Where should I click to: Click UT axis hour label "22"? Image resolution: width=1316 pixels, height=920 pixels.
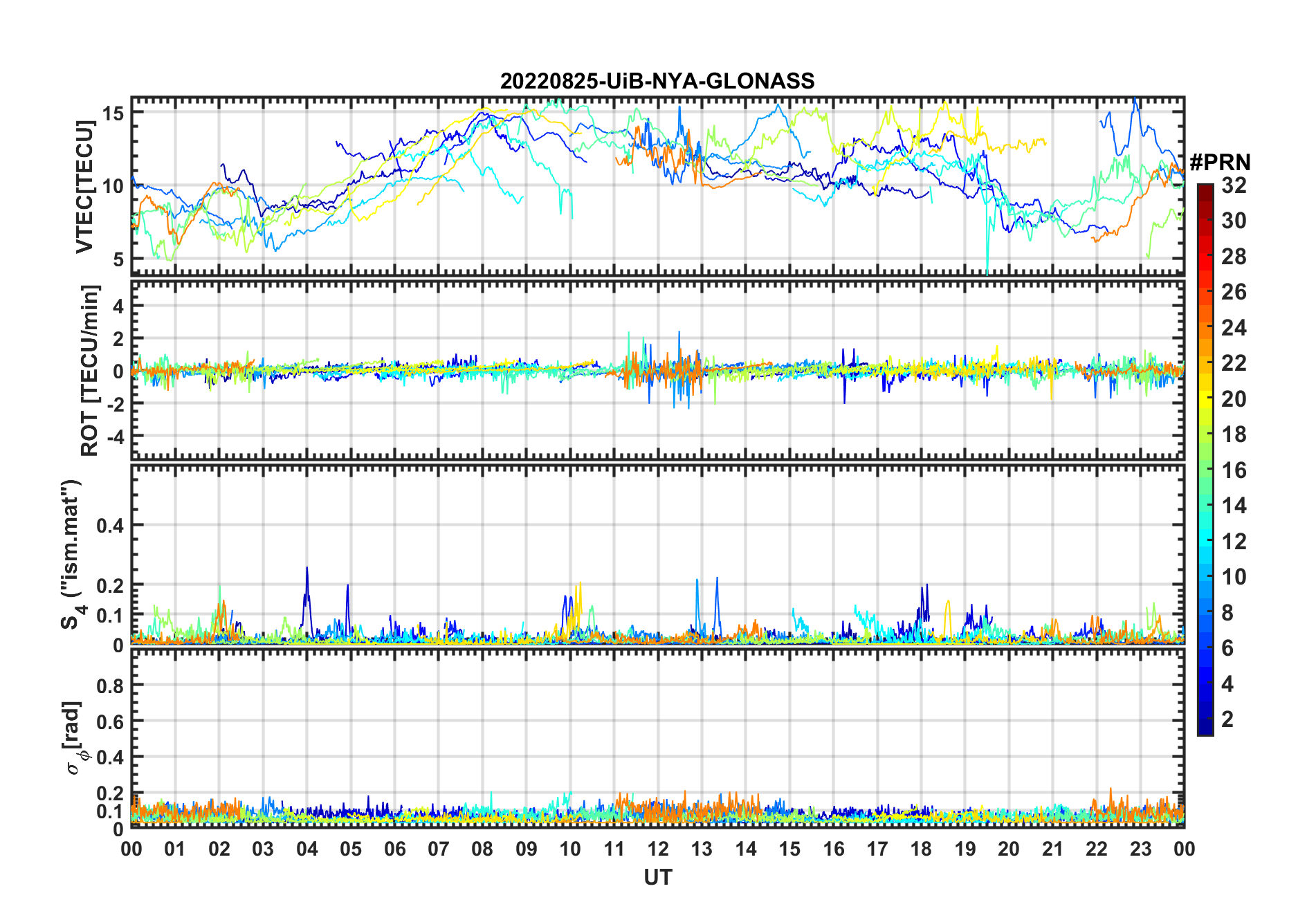(1097, 849)
